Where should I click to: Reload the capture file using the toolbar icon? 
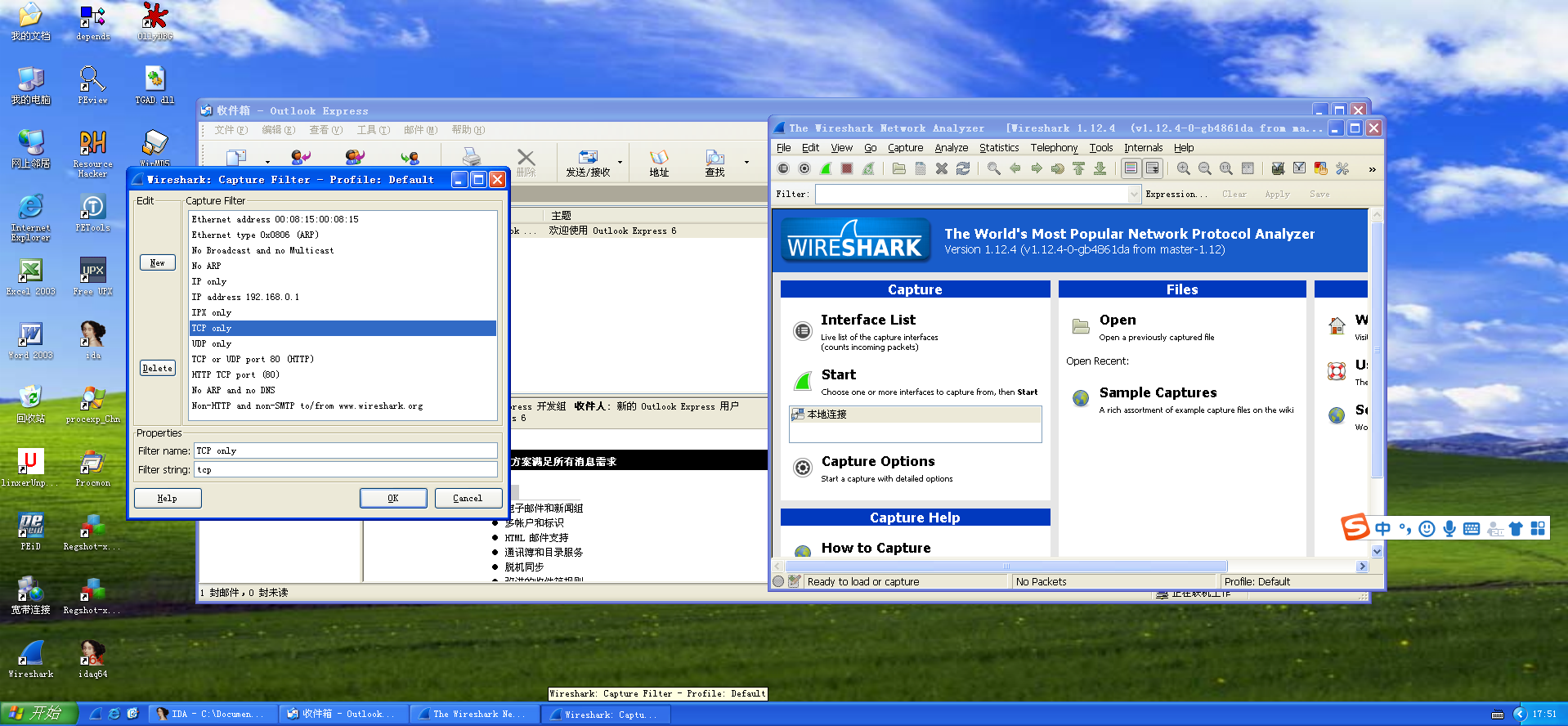[x=963, y=168]
